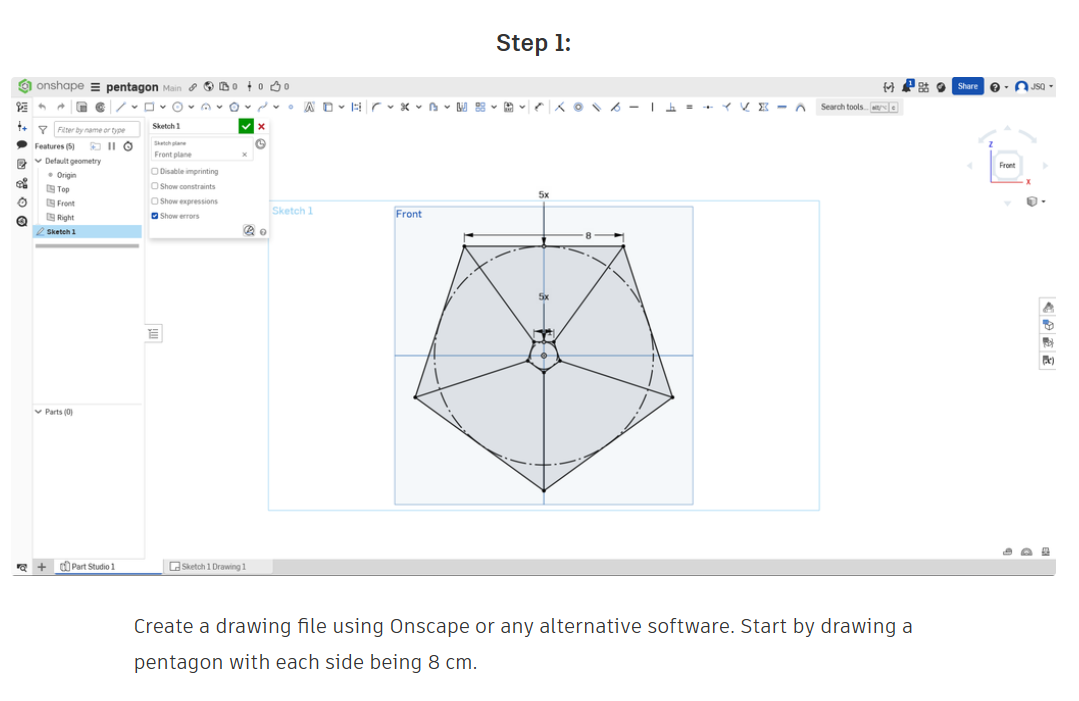Select the polygon sketch tool
This screenshot has width=1079, height=701.
coord(234,107)
